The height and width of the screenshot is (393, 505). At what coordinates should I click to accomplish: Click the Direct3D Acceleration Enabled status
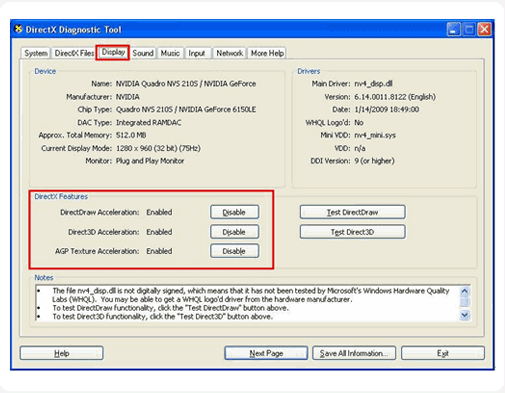point(159,232)
